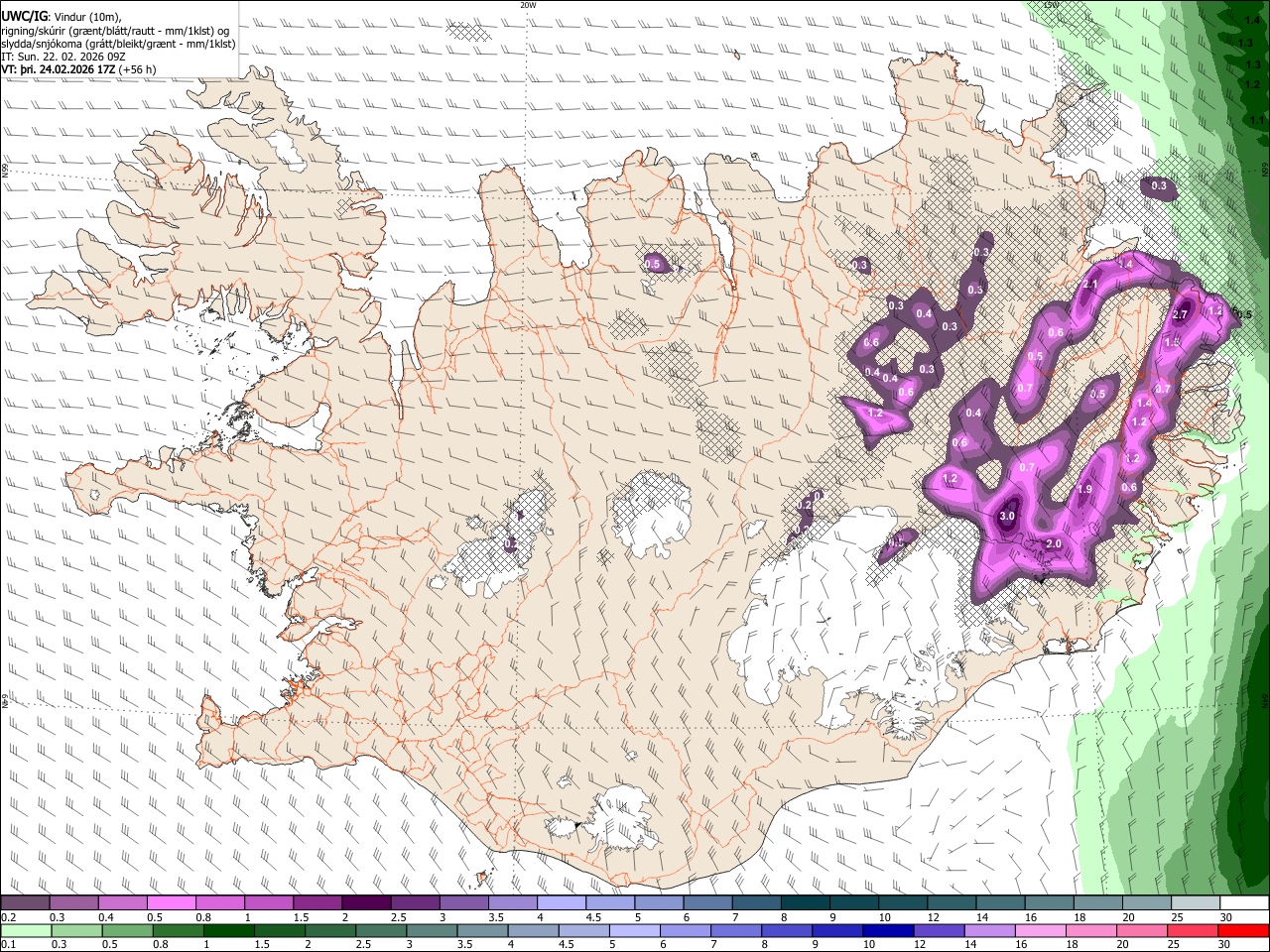Click the 'VT: þri. 24.02.2026 17Z' valid time

[59, 69]
